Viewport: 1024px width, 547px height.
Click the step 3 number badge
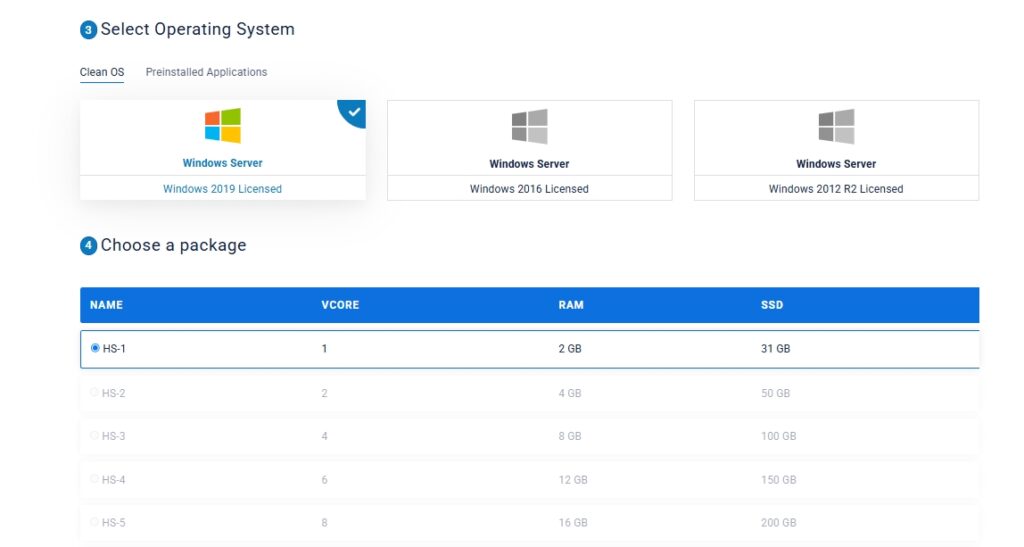pyautogui.click(x=88, y=30)
